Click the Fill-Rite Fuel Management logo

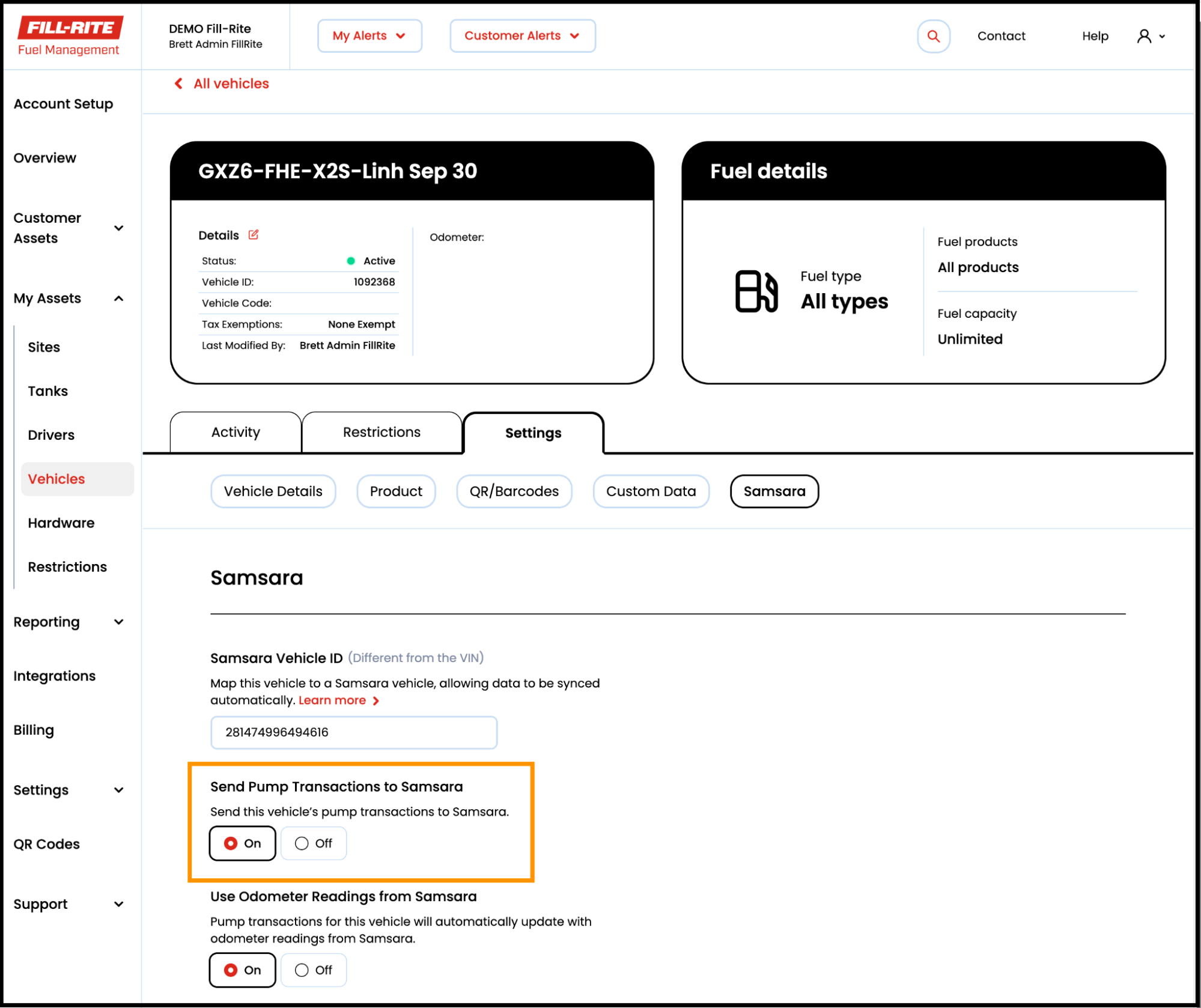coord(70,36)
